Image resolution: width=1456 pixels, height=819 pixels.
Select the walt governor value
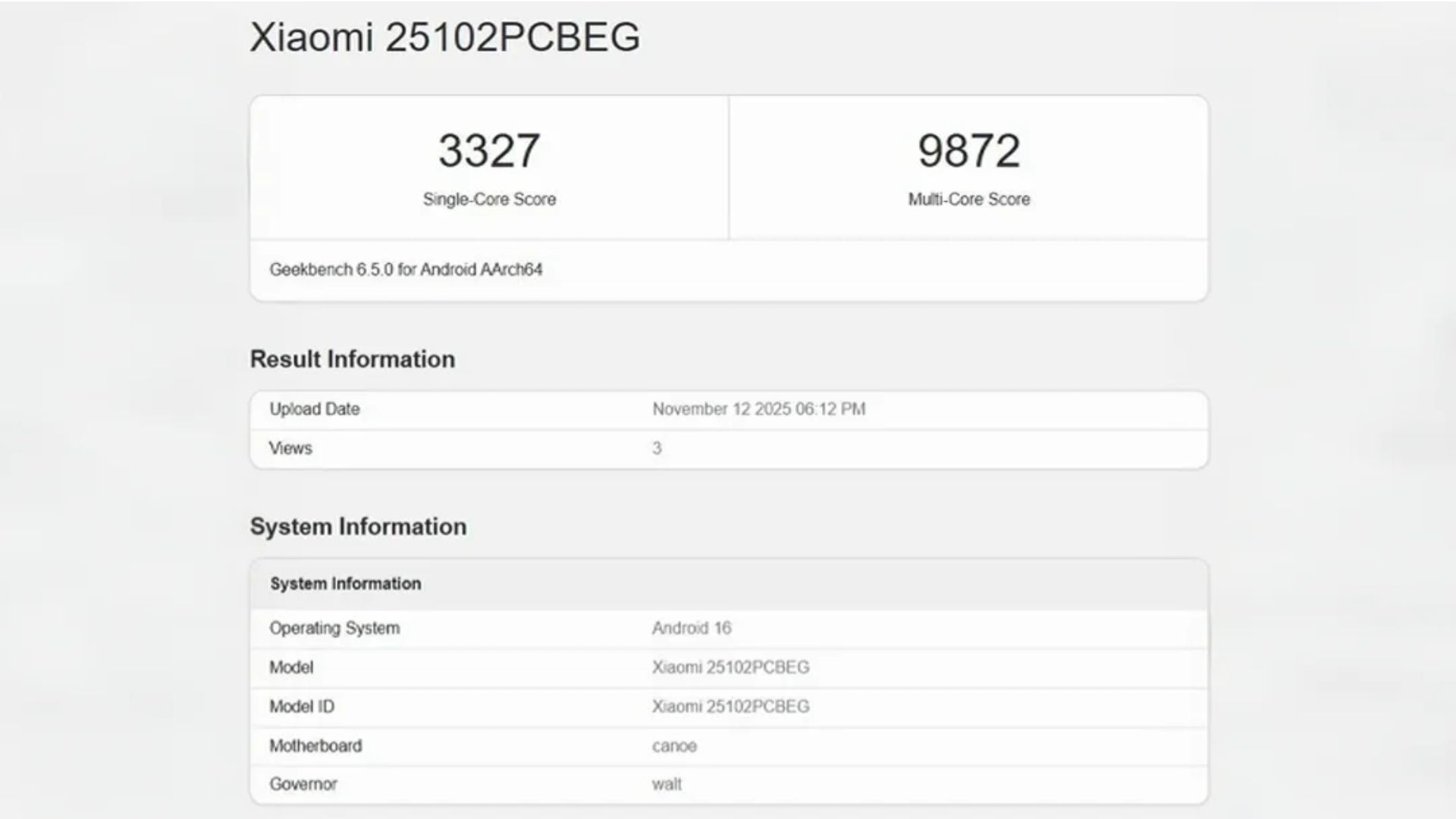click(x=667, y=784)
